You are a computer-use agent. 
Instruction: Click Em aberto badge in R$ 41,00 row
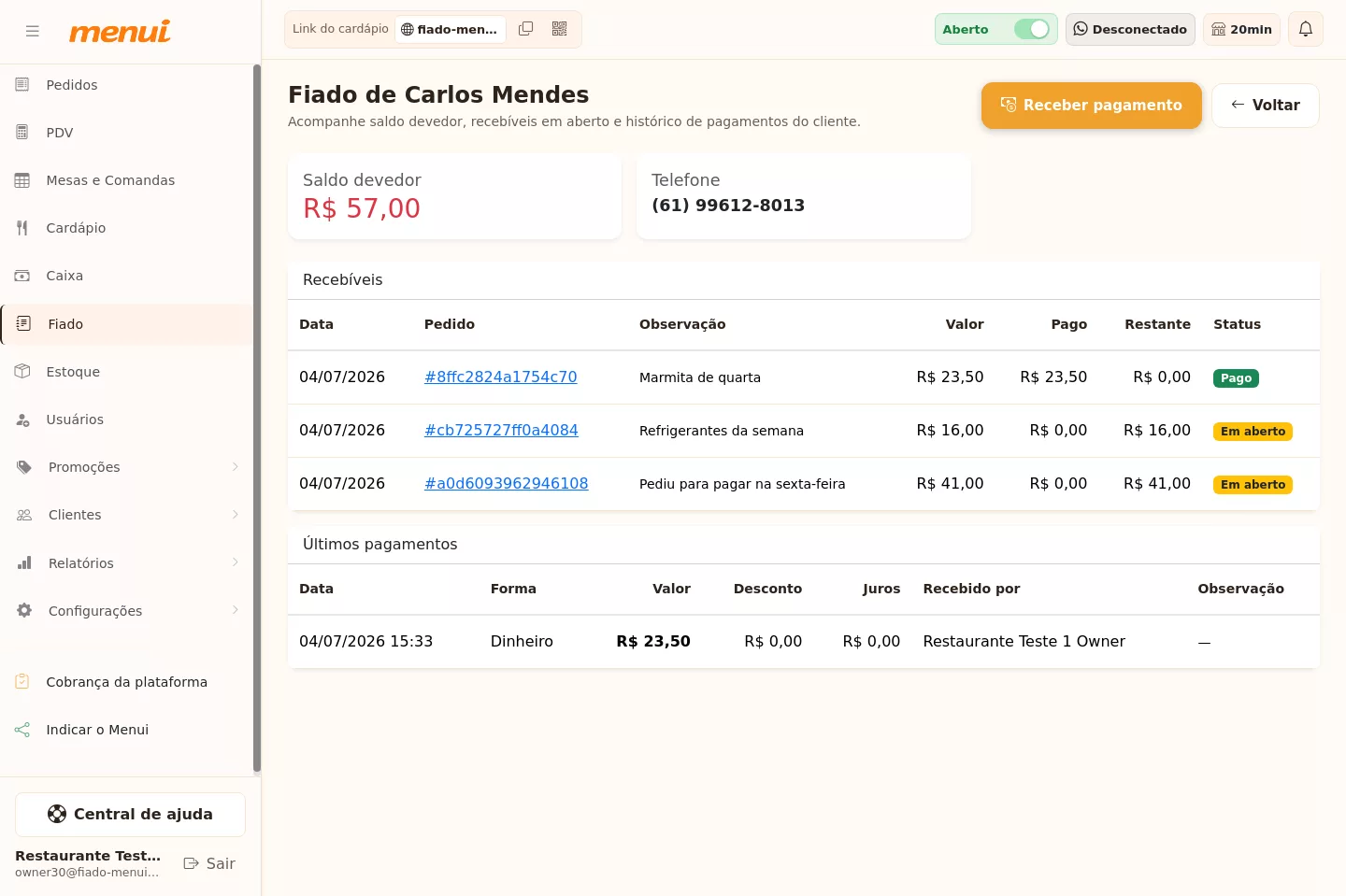[1253, 485]
